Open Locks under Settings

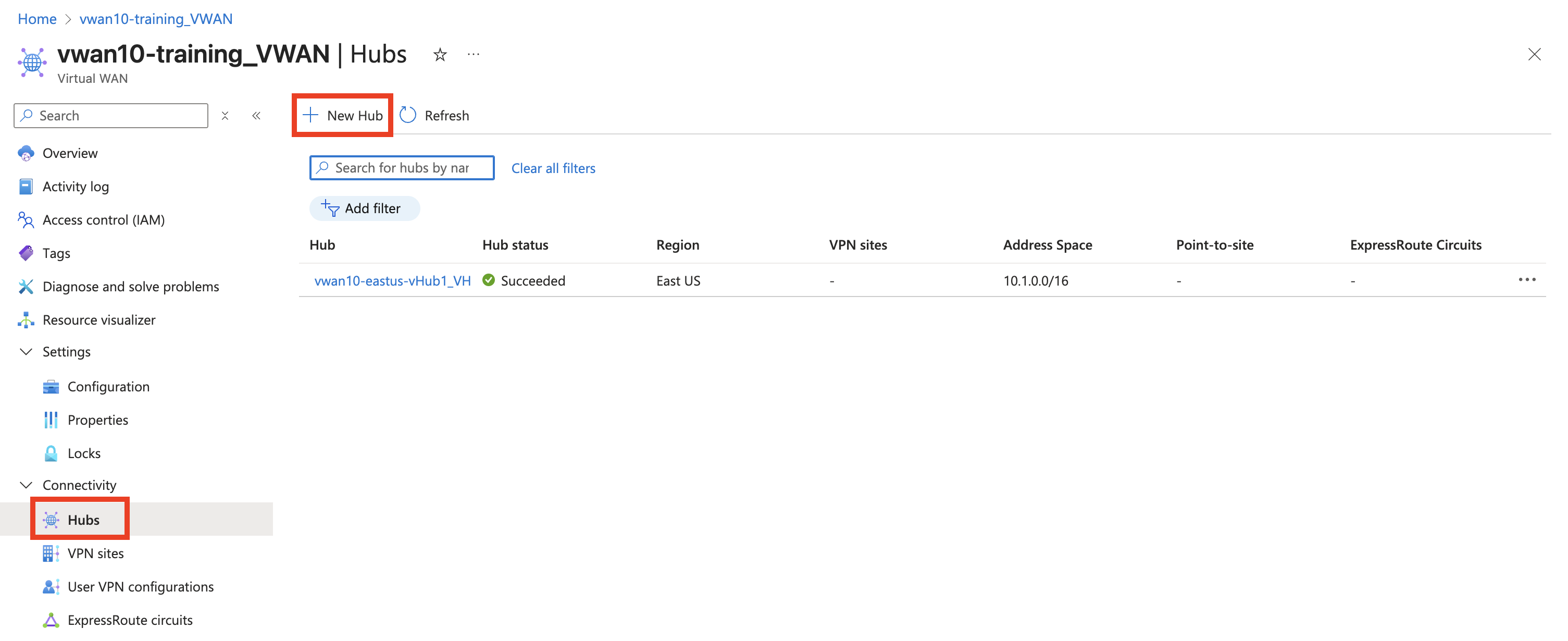click(x=84, y=453)
